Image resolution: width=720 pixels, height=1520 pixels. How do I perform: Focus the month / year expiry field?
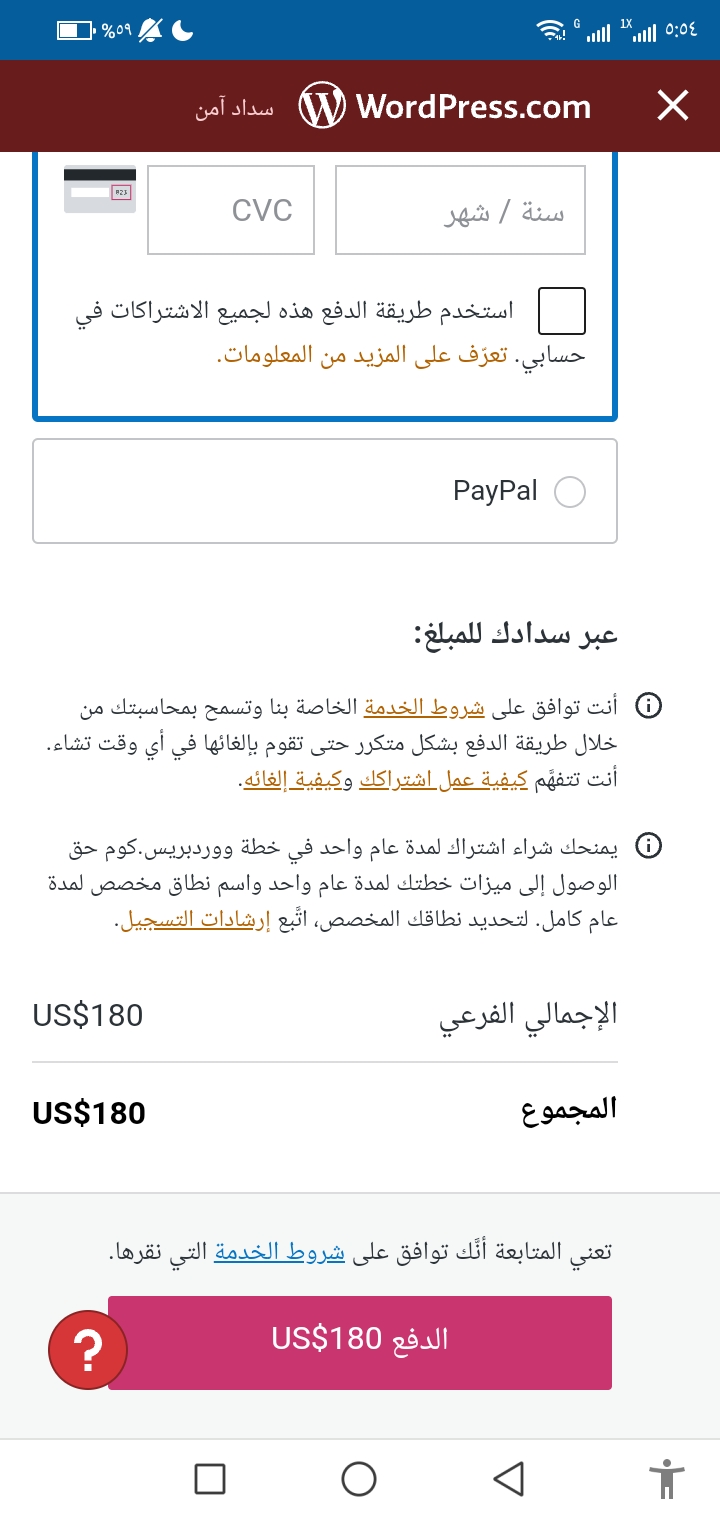pyautogui.click(x=460, y=210)
